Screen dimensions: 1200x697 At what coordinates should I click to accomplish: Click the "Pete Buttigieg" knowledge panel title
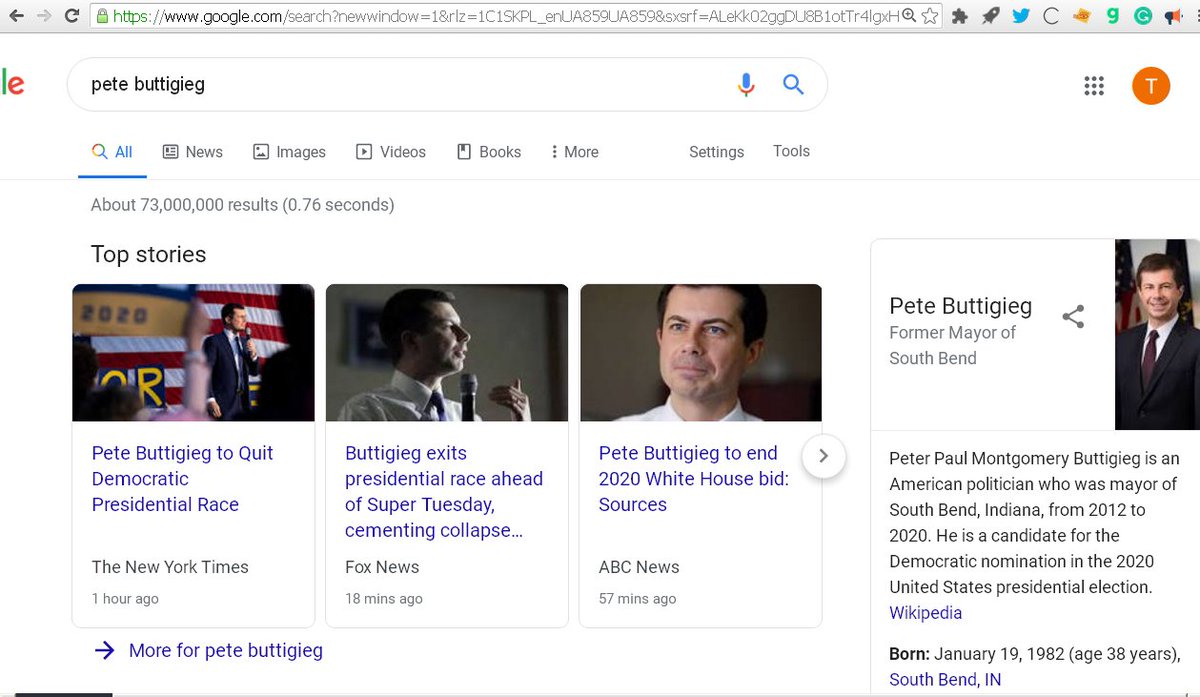(x=960, y=306)
